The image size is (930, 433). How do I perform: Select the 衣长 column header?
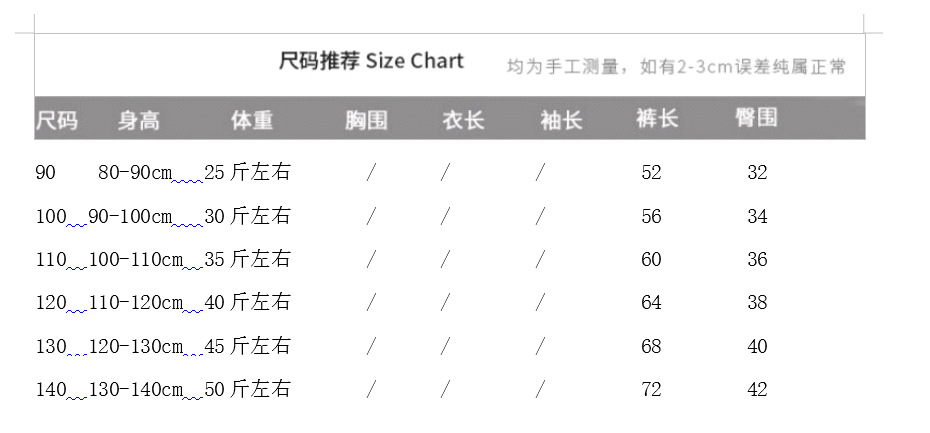[x=464, y=121]
